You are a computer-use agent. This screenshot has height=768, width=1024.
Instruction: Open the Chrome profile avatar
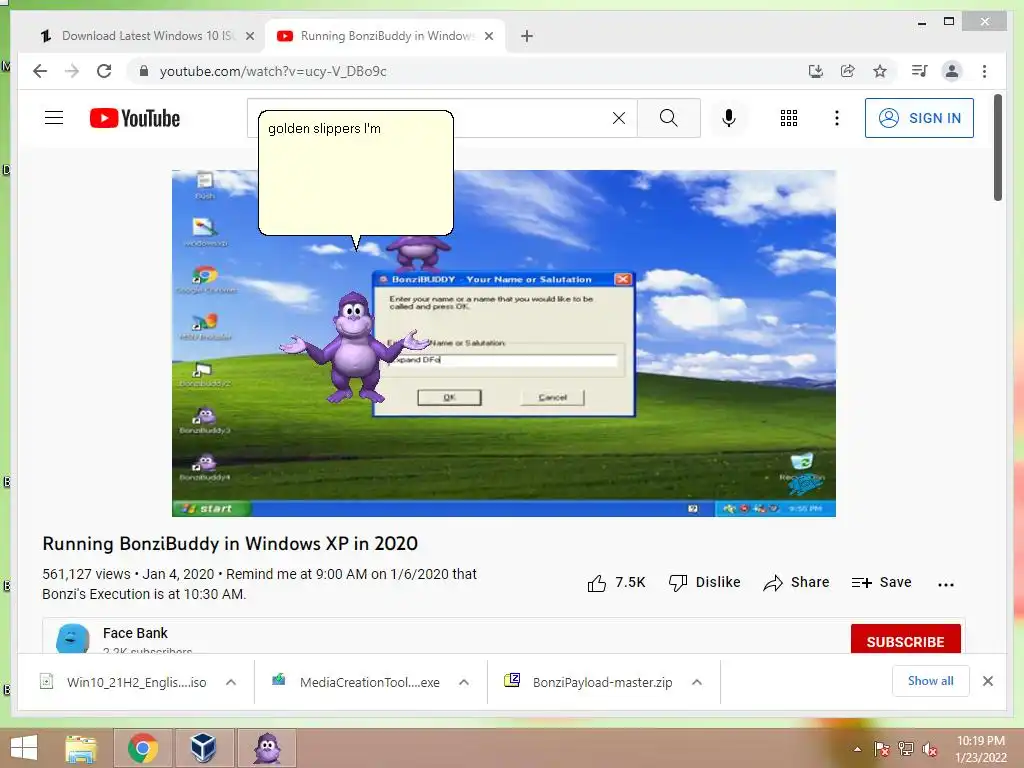pyautogui.click(x=952, y=71)
